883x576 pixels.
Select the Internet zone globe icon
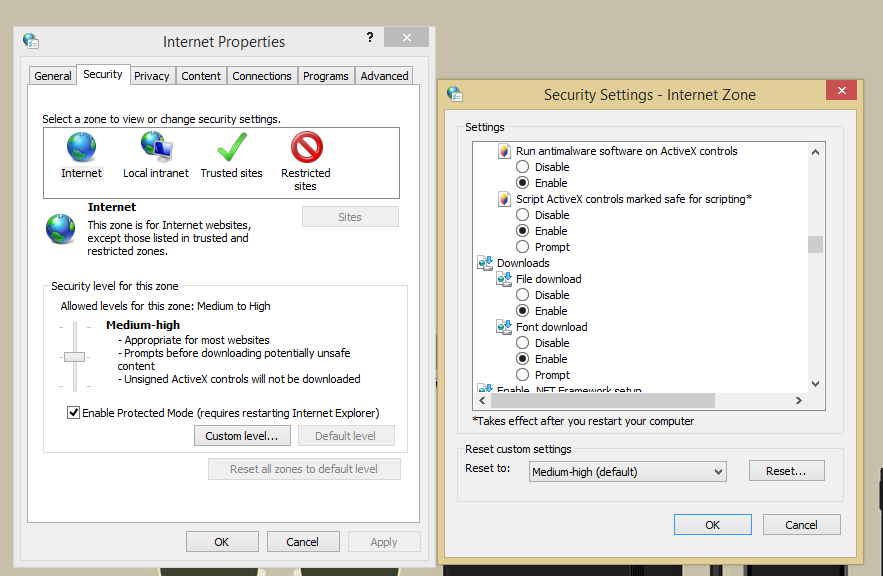(x=81, y=148)
